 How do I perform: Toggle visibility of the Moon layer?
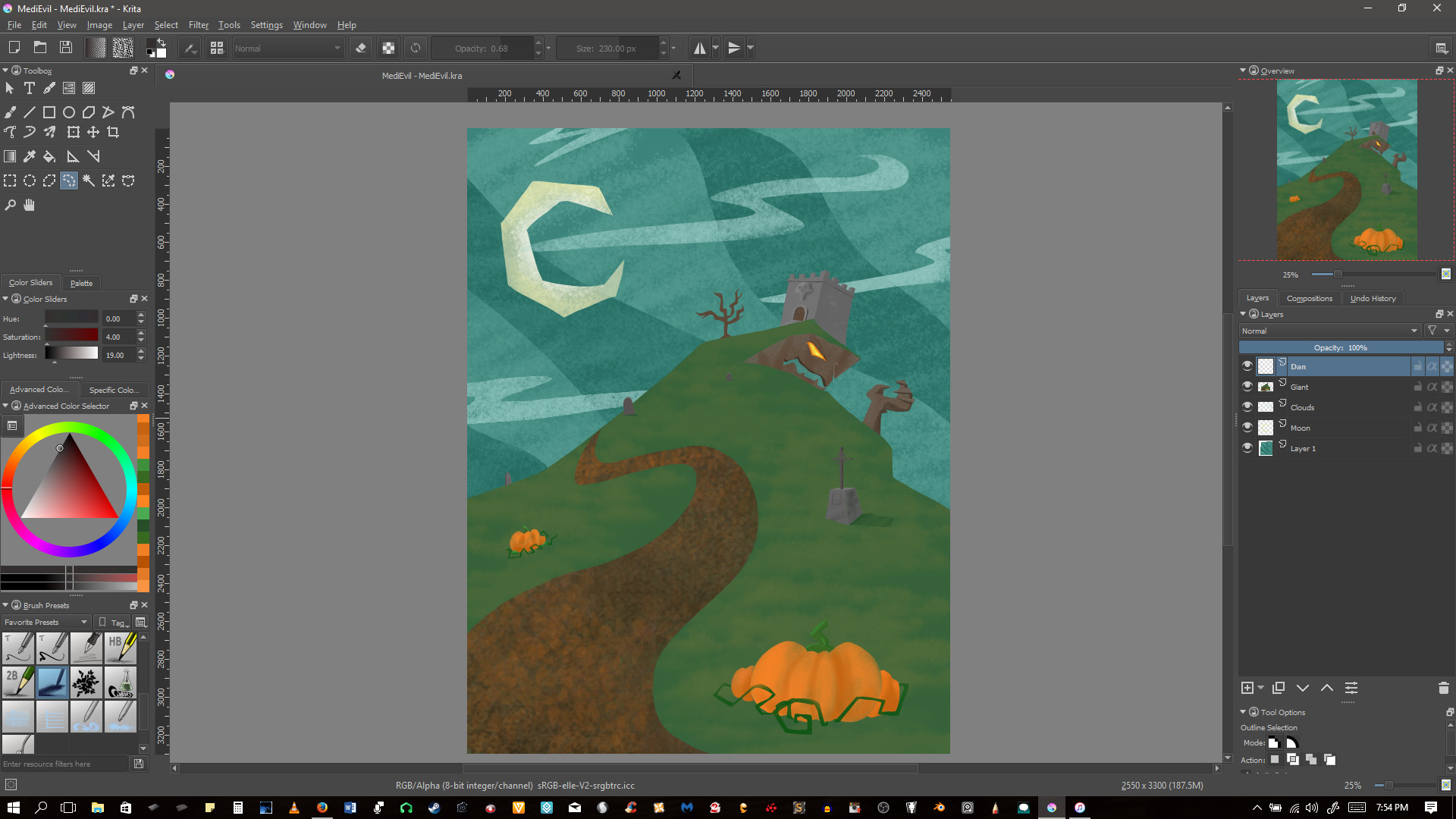[x=1247, y=427]
